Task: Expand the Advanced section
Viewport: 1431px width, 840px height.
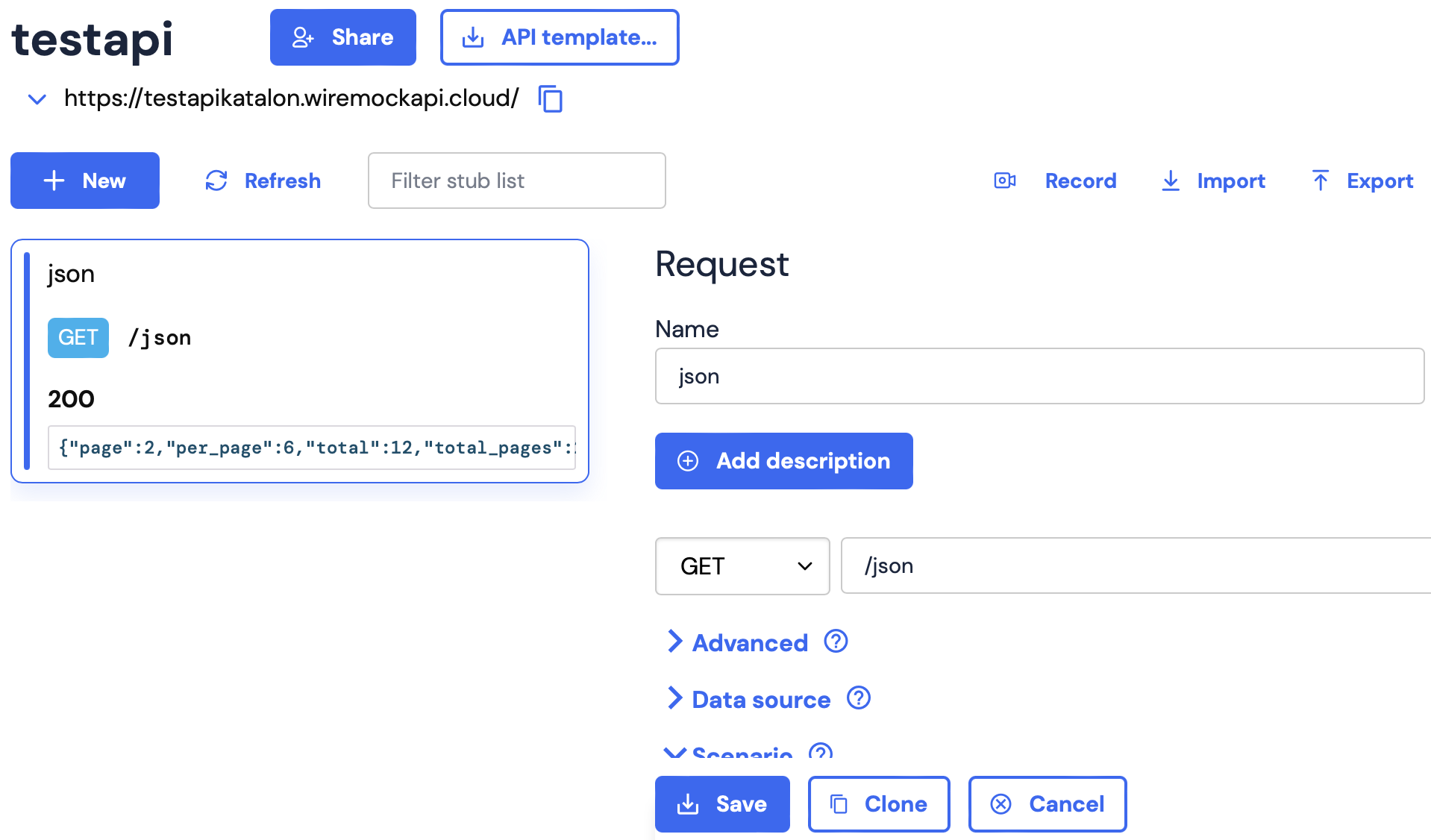Action: [x=750, y=642]
